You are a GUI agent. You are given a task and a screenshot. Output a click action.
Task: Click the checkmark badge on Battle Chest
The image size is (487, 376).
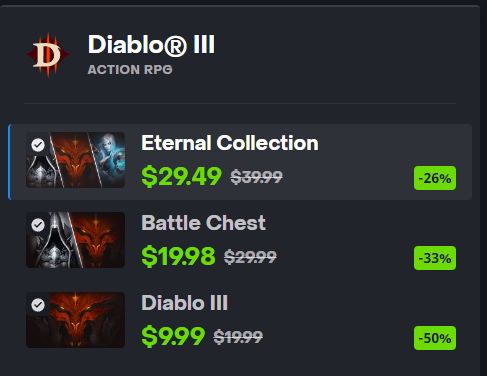38,225
